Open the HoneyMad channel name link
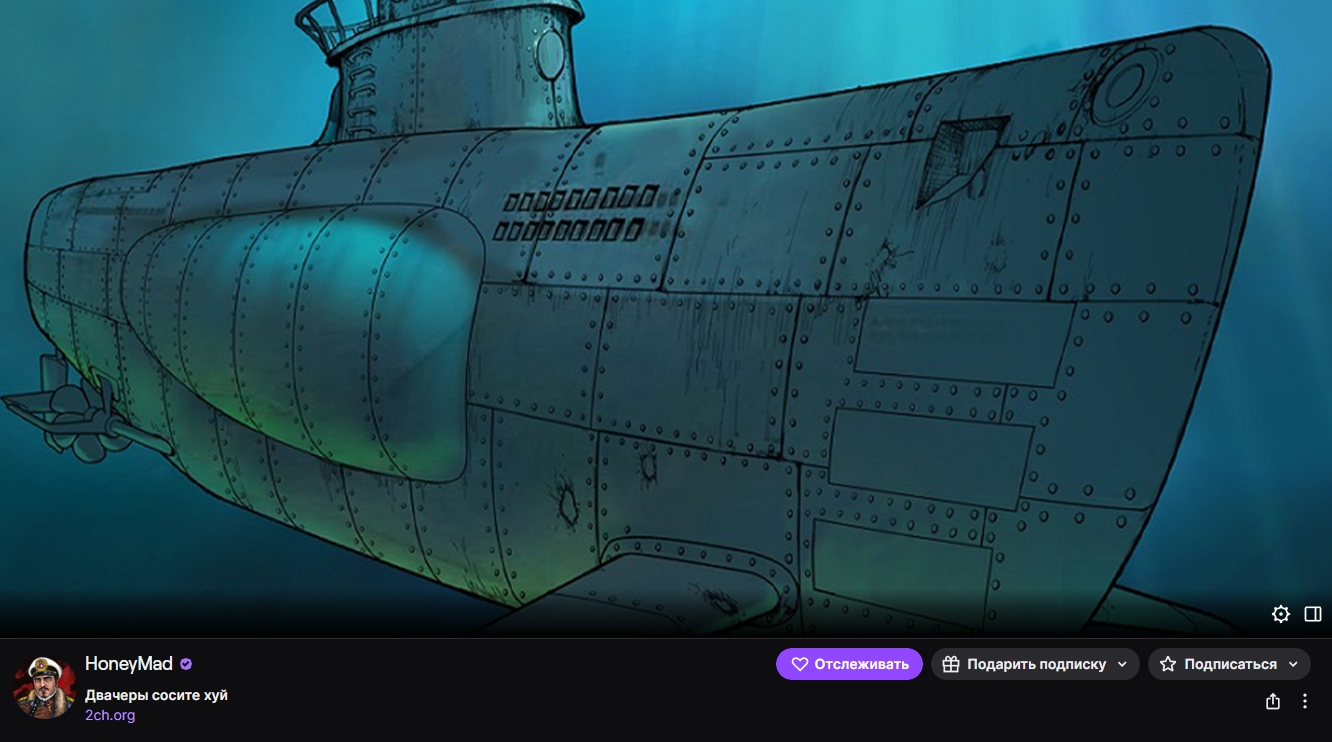The height and width of the screenshot is (742, 1332). tap(129, 664)
